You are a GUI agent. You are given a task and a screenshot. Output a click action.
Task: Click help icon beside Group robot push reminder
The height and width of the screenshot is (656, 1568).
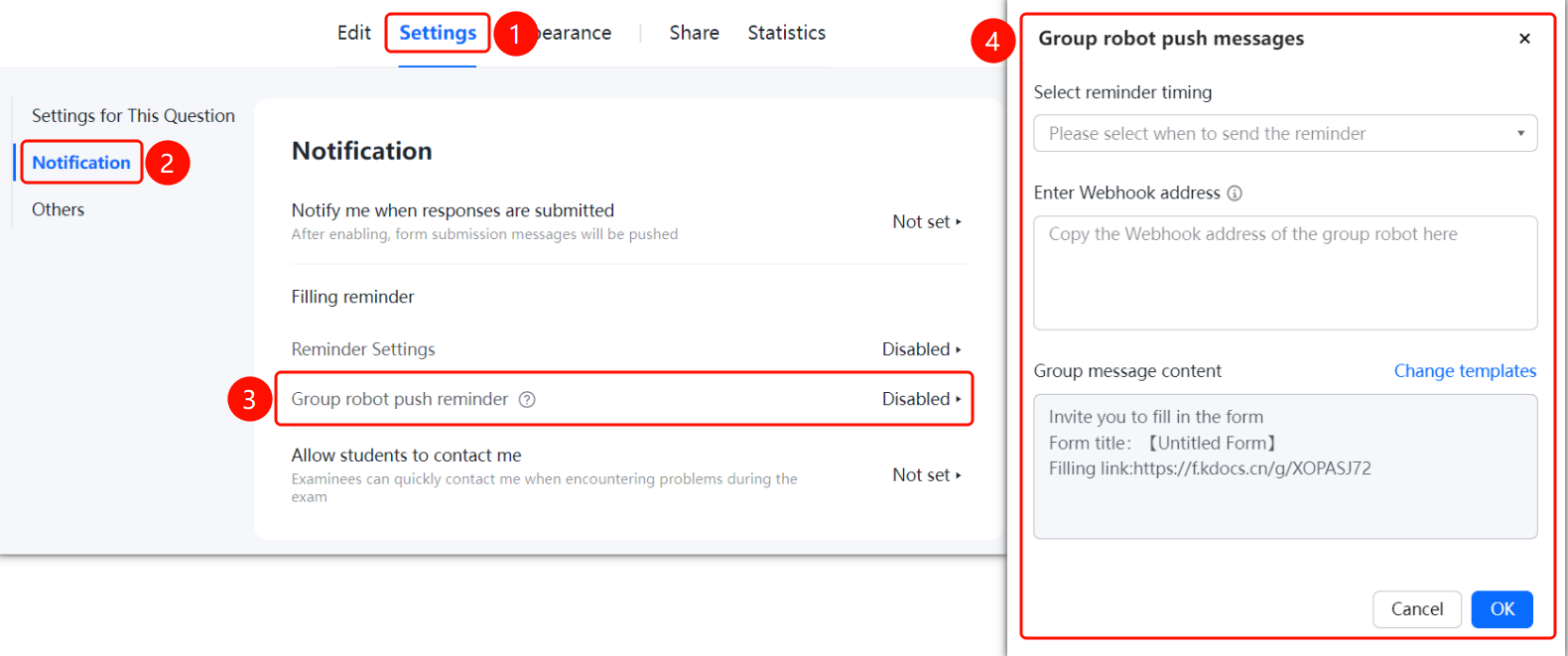pyautogui.click(x=527, y=400)
